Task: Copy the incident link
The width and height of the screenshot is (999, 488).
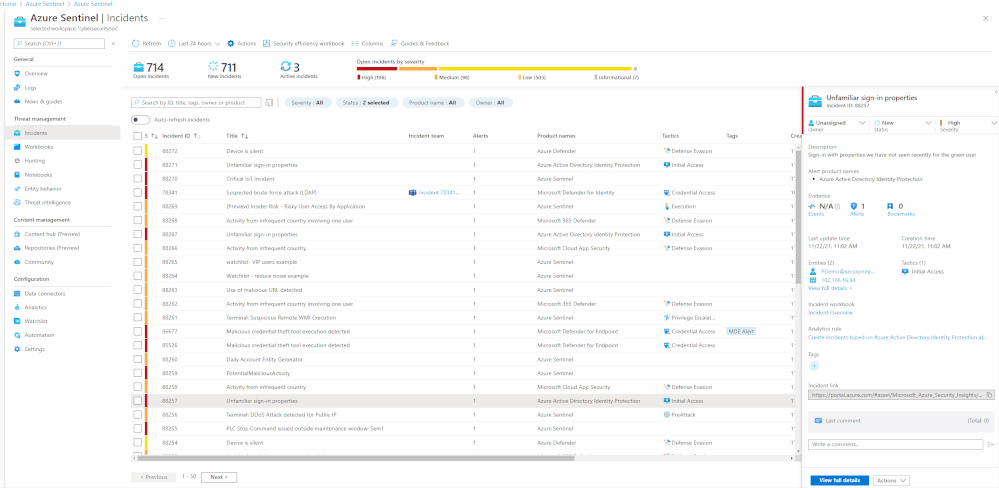Action: [x=989, y=395]
